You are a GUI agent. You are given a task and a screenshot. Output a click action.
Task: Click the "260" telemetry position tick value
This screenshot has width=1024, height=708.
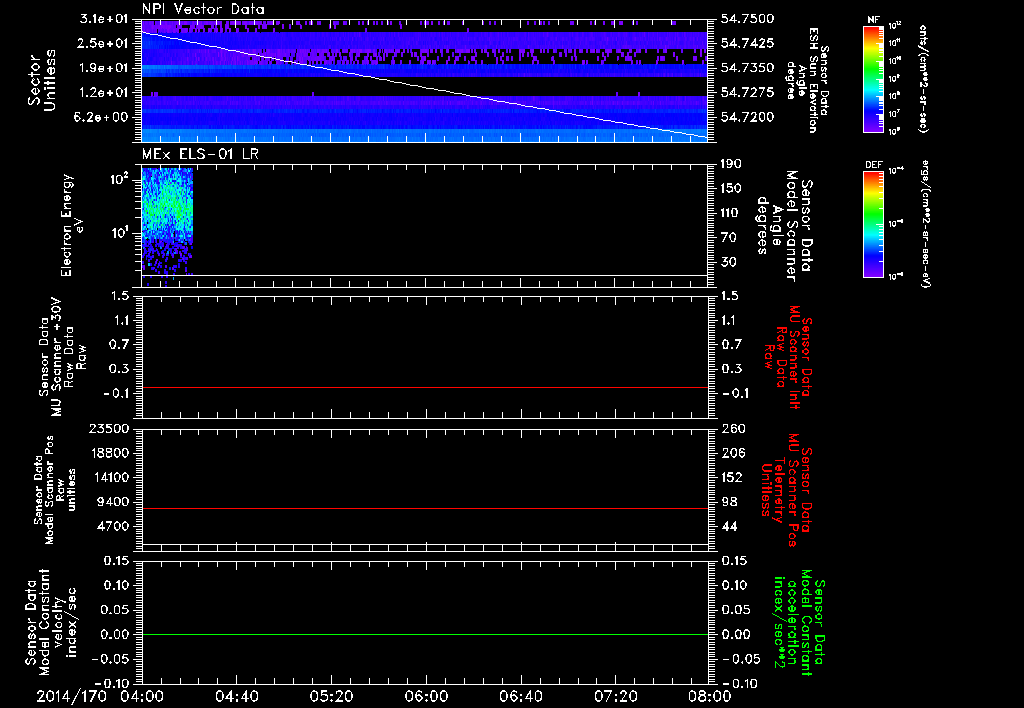tap(733, 428)
